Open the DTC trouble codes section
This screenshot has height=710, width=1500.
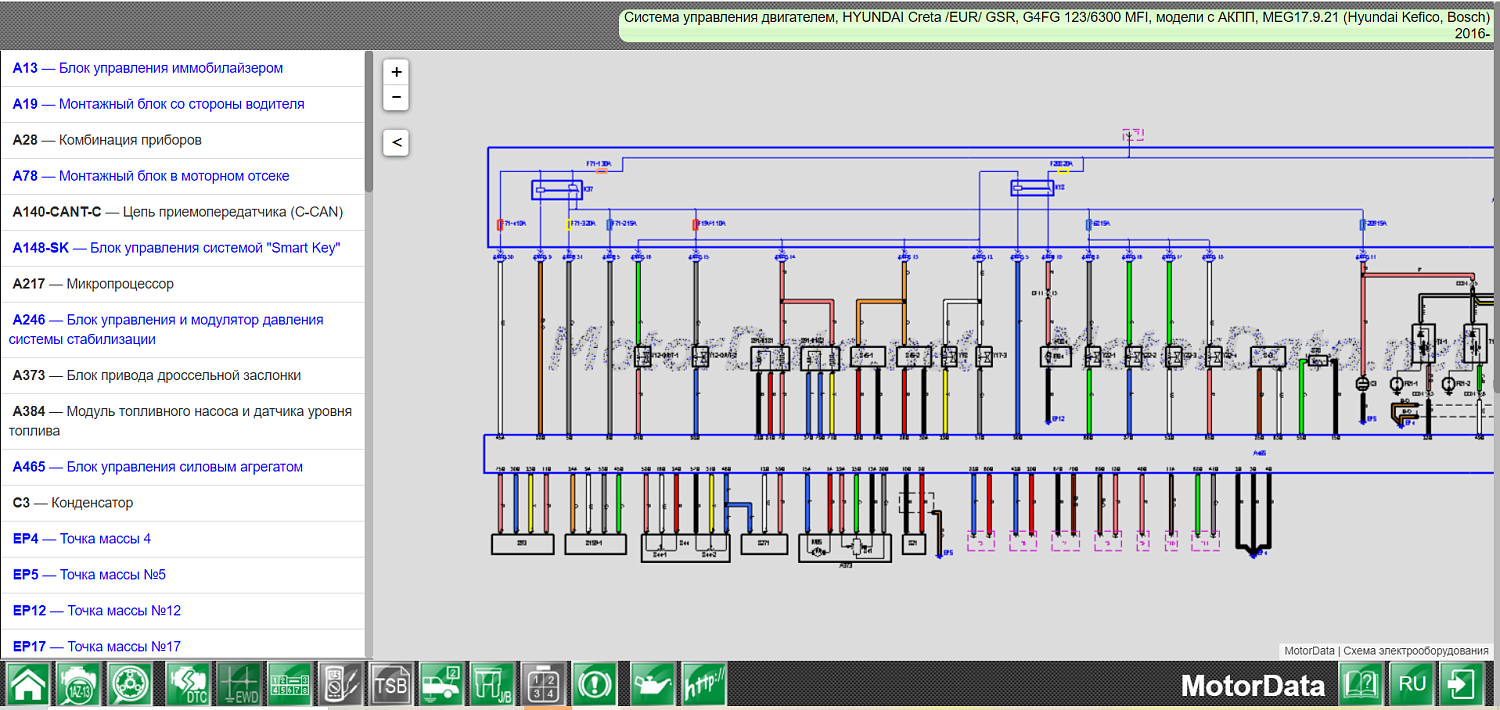pyautogui.click(x=187, y=685)
